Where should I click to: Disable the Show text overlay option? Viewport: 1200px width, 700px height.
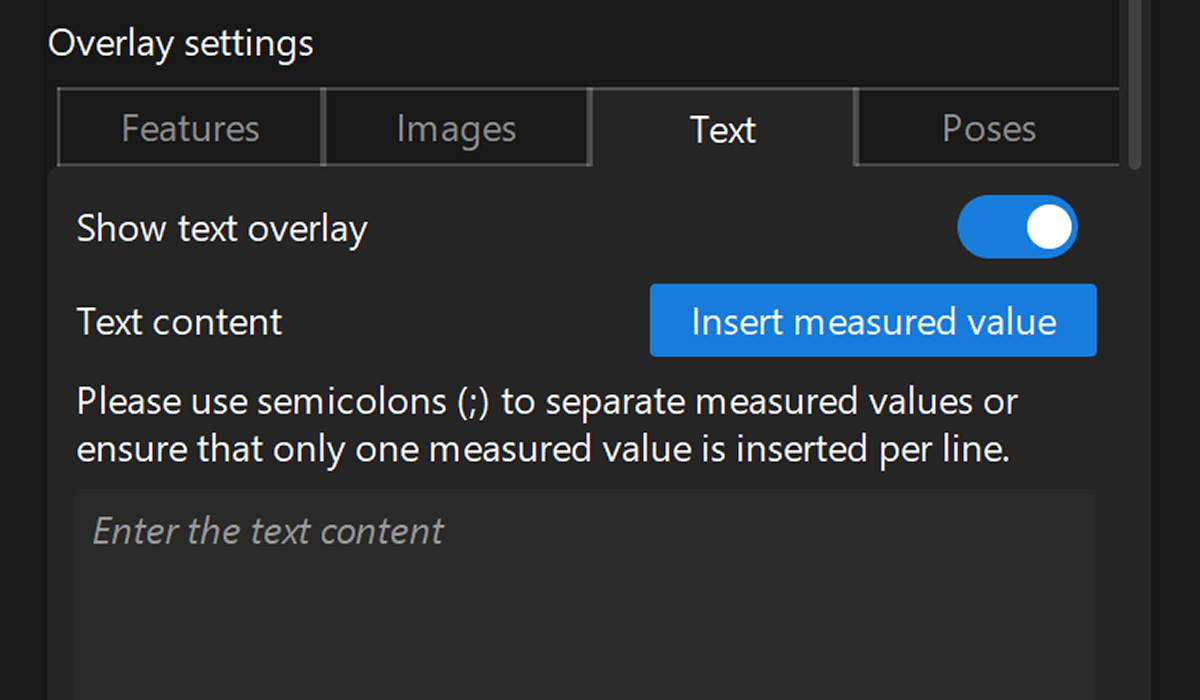click(1017, 227)
